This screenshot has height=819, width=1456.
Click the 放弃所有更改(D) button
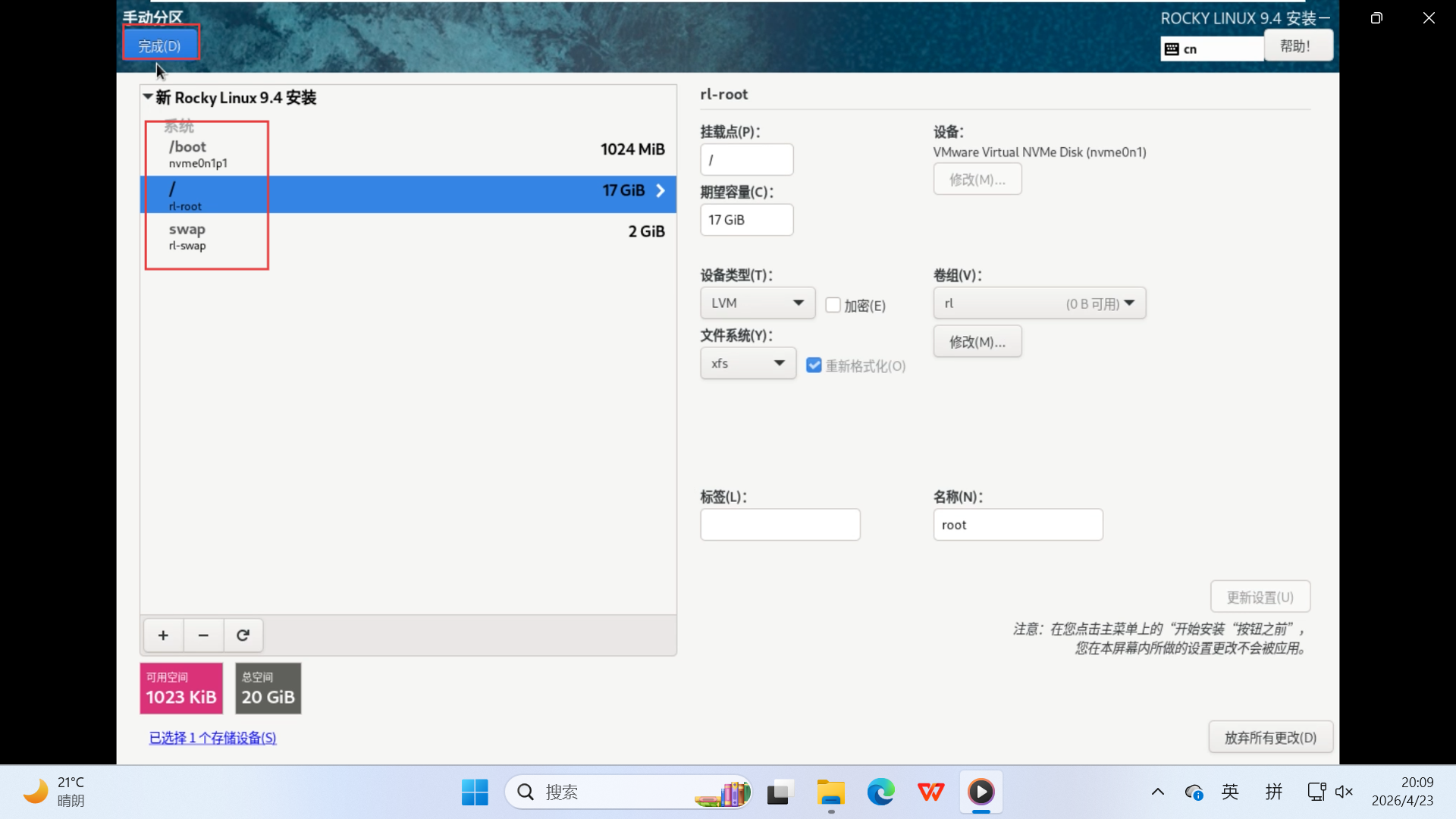(1270, 737)
